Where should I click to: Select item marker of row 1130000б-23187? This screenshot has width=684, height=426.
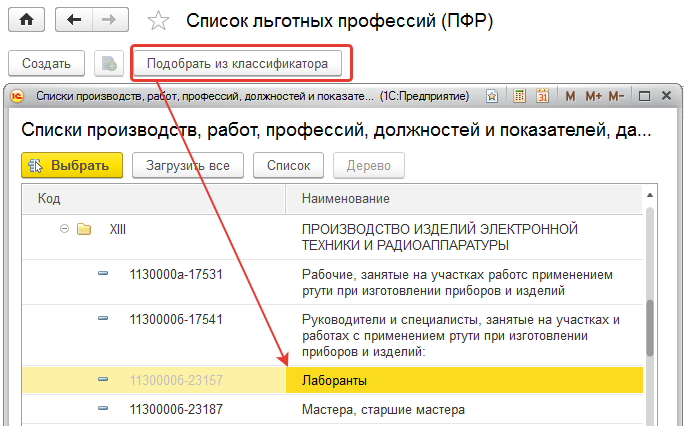(x=103, y=409)
